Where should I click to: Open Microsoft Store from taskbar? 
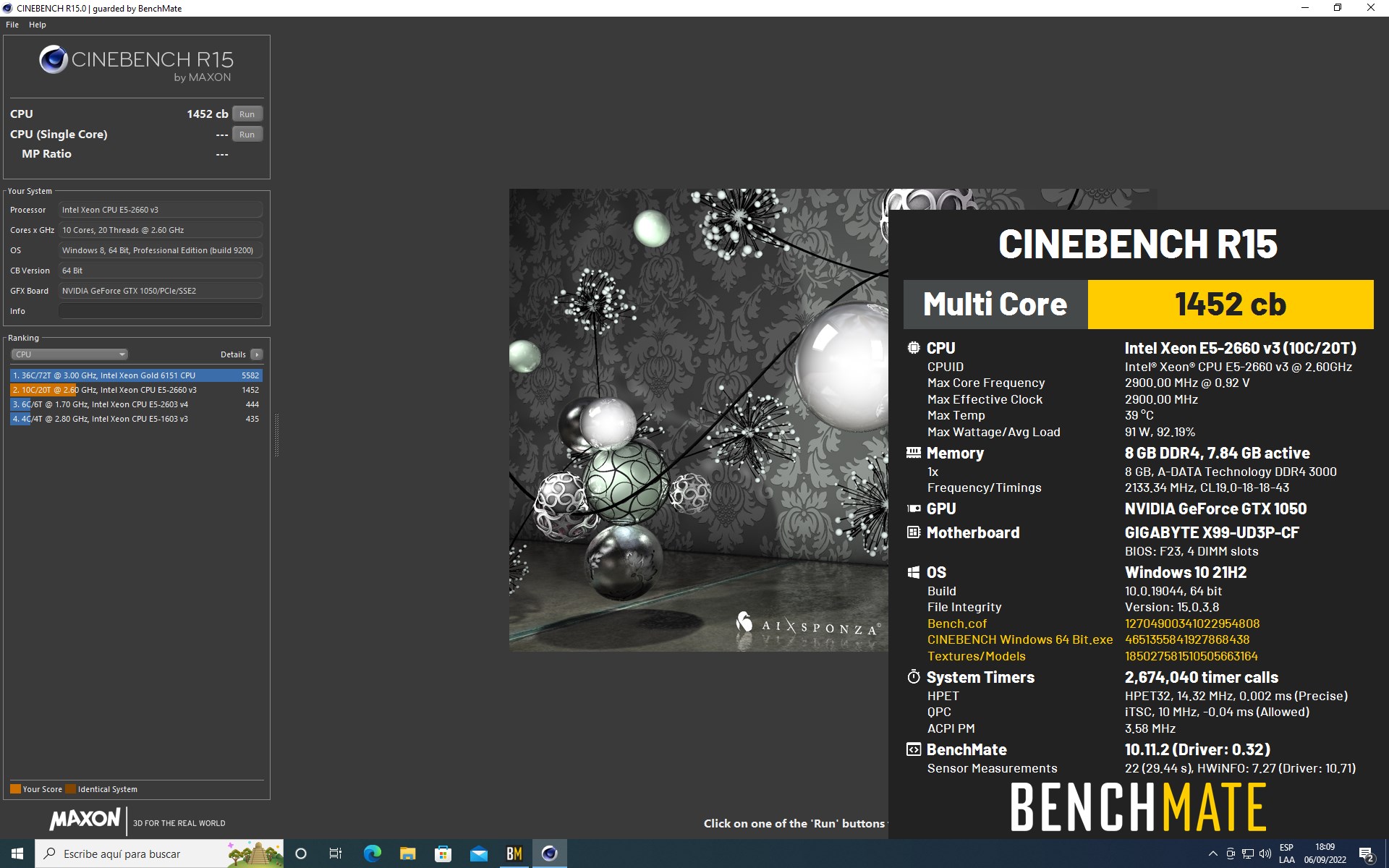coord(443,854)
